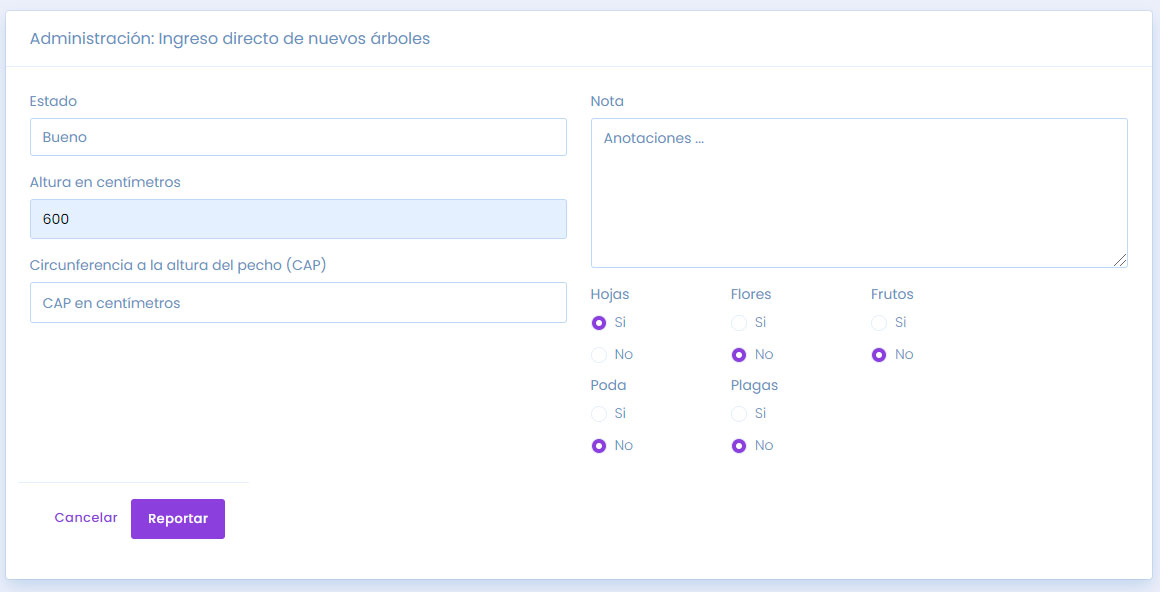Click the CAP en centímetros input

click(x=298, y=303)
